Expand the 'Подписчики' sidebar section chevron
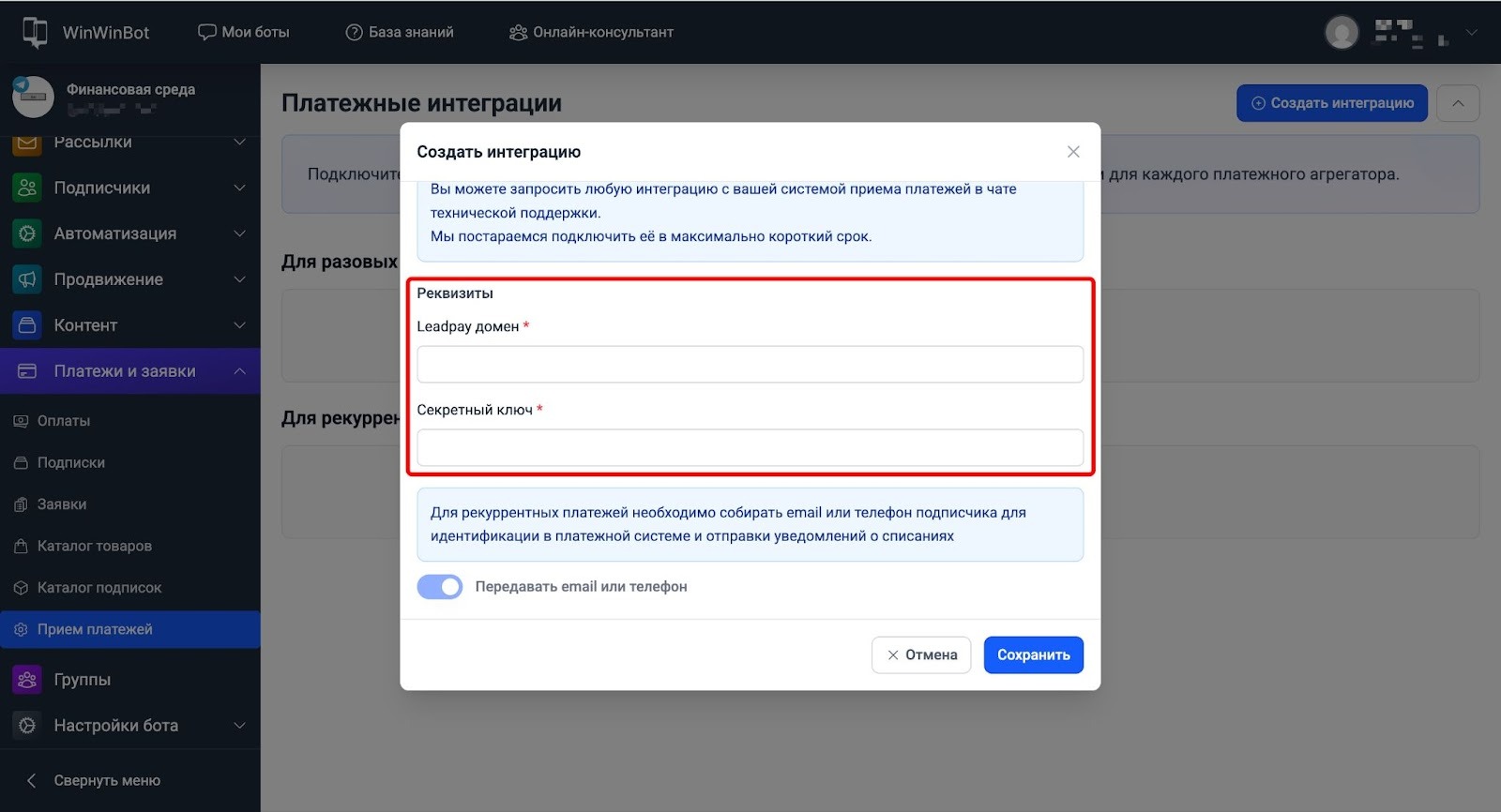 (239, 188)
